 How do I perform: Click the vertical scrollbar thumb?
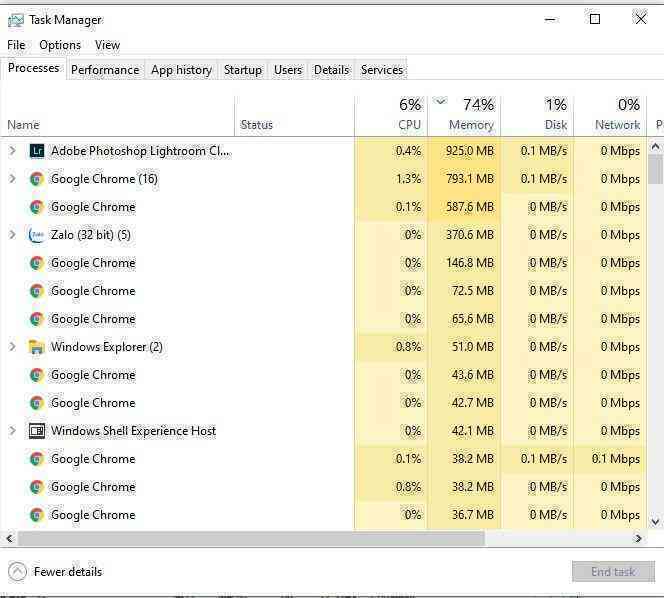(655, 169)
